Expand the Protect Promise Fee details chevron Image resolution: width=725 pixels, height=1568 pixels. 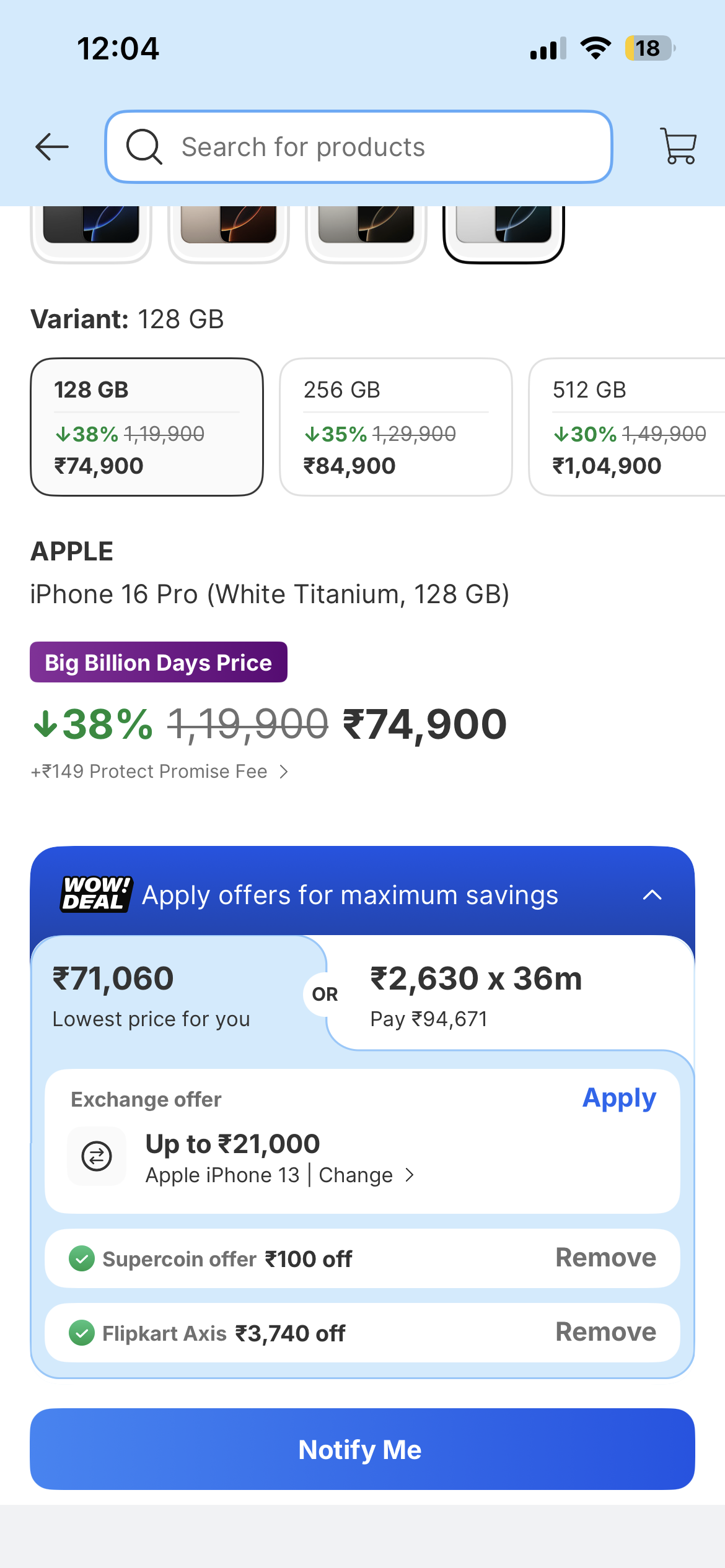(x=284, y=772)
